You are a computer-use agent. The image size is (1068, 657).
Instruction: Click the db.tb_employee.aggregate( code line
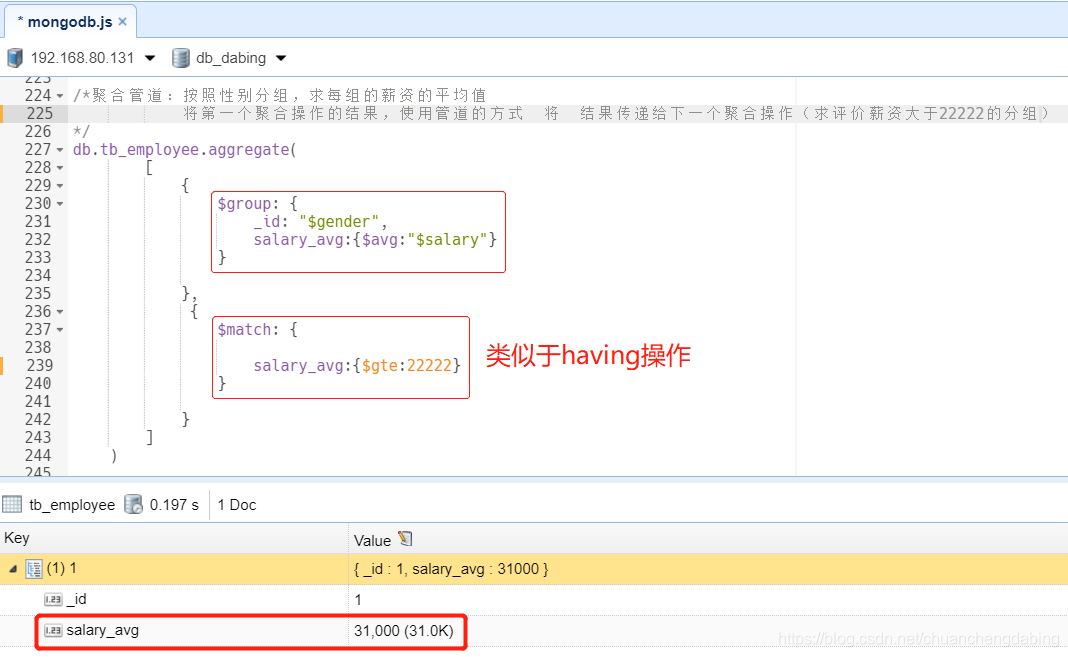(x=185, y=150)
